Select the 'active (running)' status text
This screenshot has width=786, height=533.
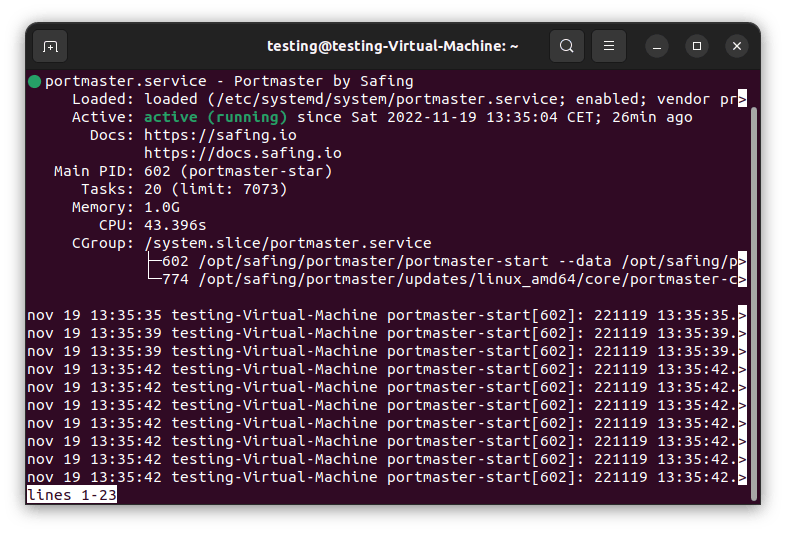coord(216,117)
